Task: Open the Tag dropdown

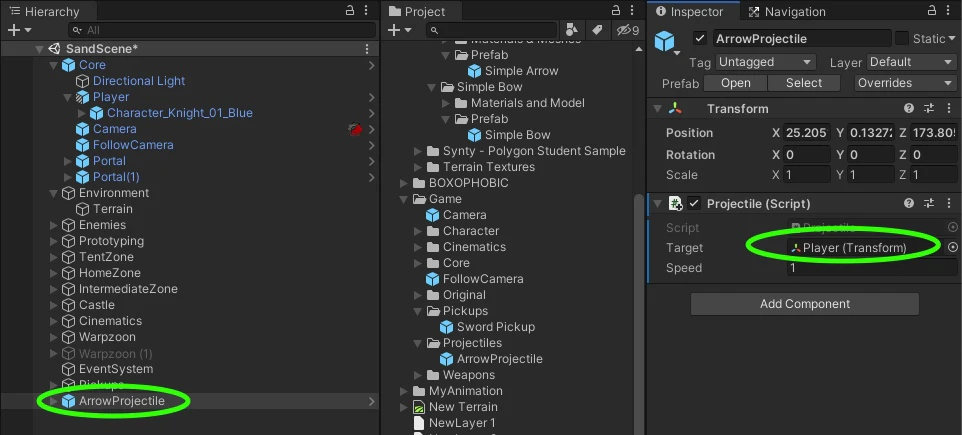Action: tap(765, 62)
